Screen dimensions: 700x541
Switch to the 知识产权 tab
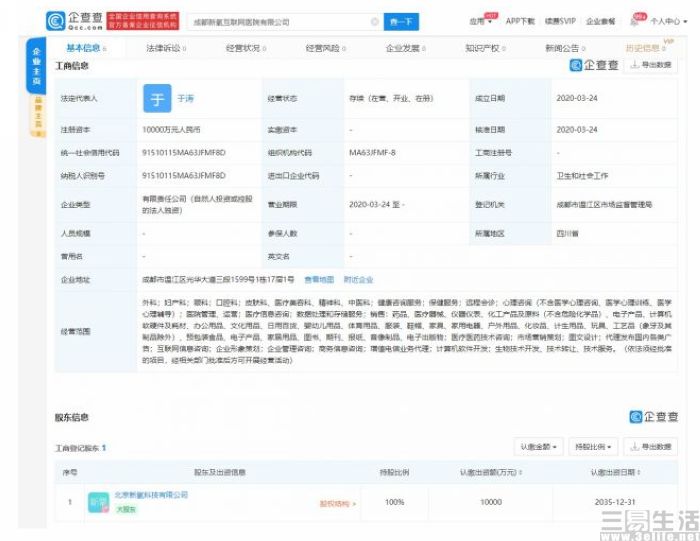pos(485,48)
